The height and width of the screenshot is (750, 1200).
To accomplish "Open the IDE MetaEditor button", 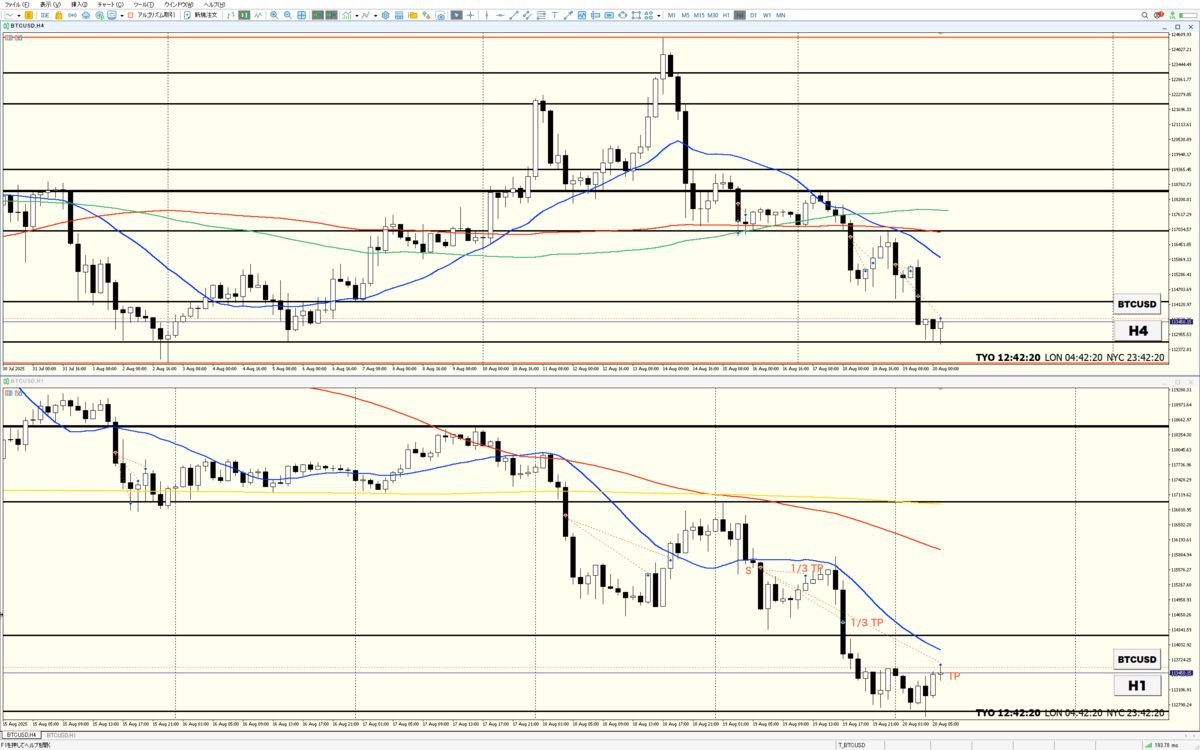I will pyautogui.click(x=45, y=15).
